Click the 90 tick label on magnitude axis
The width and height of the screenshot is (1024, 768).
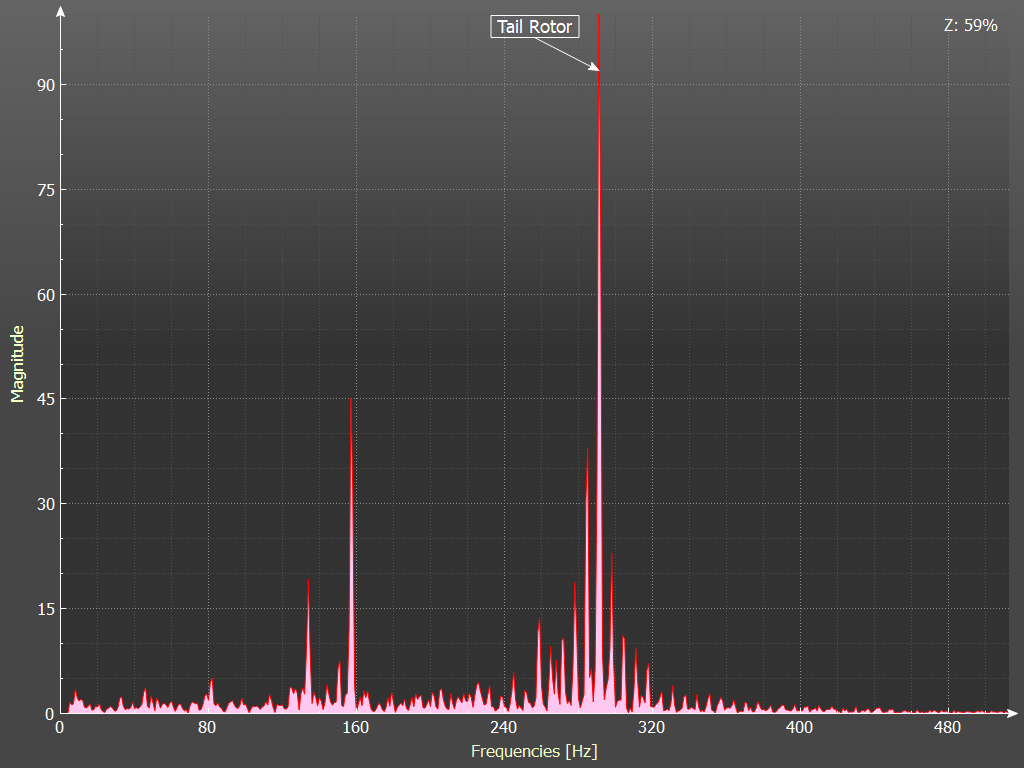(43, 85)
